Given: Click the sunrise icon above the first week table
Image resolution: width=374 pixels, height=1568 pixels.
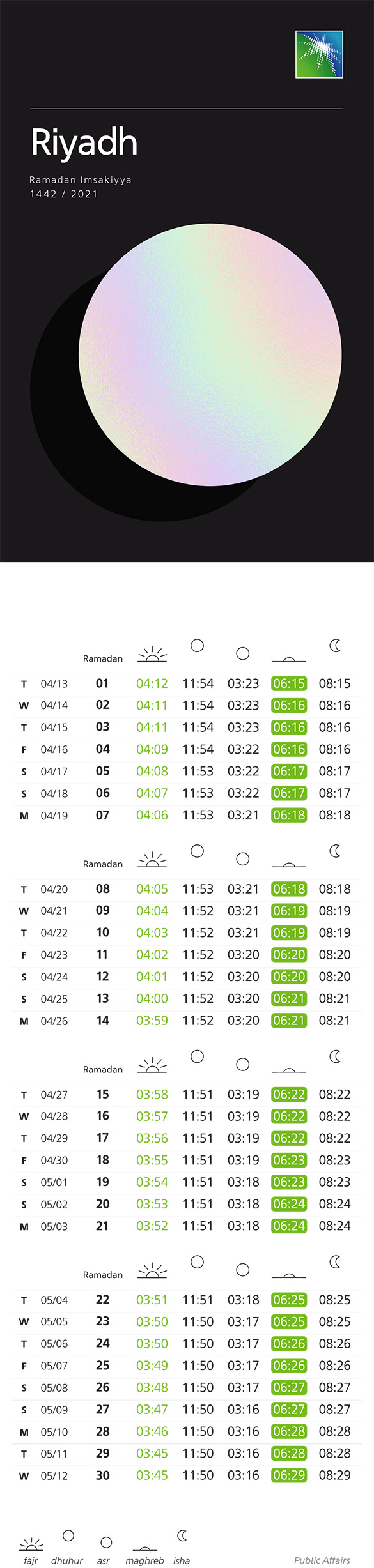Looking at the screenshot, I should tap(152, 655).
